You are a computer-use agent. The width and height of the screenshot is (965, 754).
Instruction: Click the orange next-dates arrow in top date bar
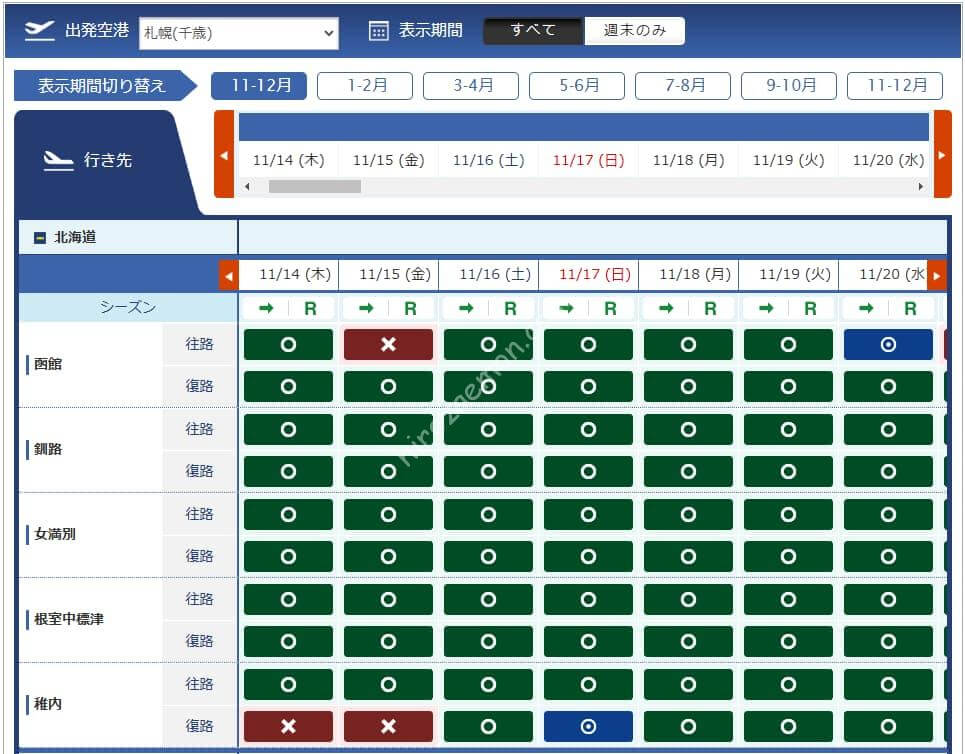click(942, 154)
